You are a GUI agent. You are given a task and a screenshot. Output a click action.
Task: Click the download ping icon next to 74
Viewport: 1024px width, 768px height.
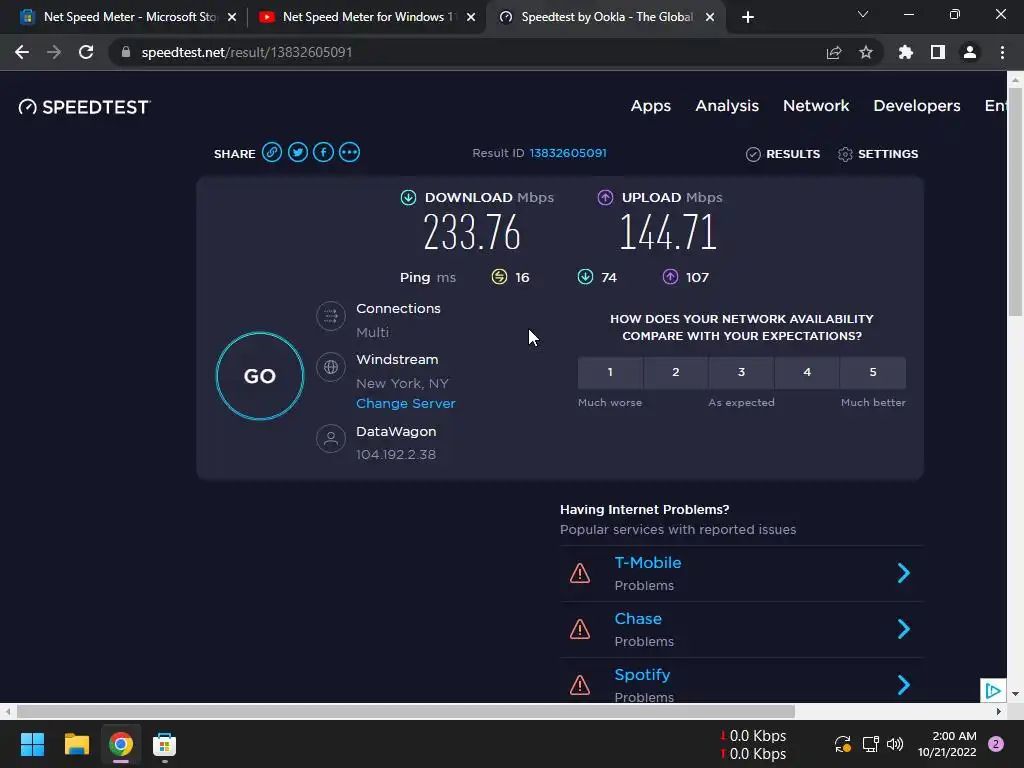[585, 277]
